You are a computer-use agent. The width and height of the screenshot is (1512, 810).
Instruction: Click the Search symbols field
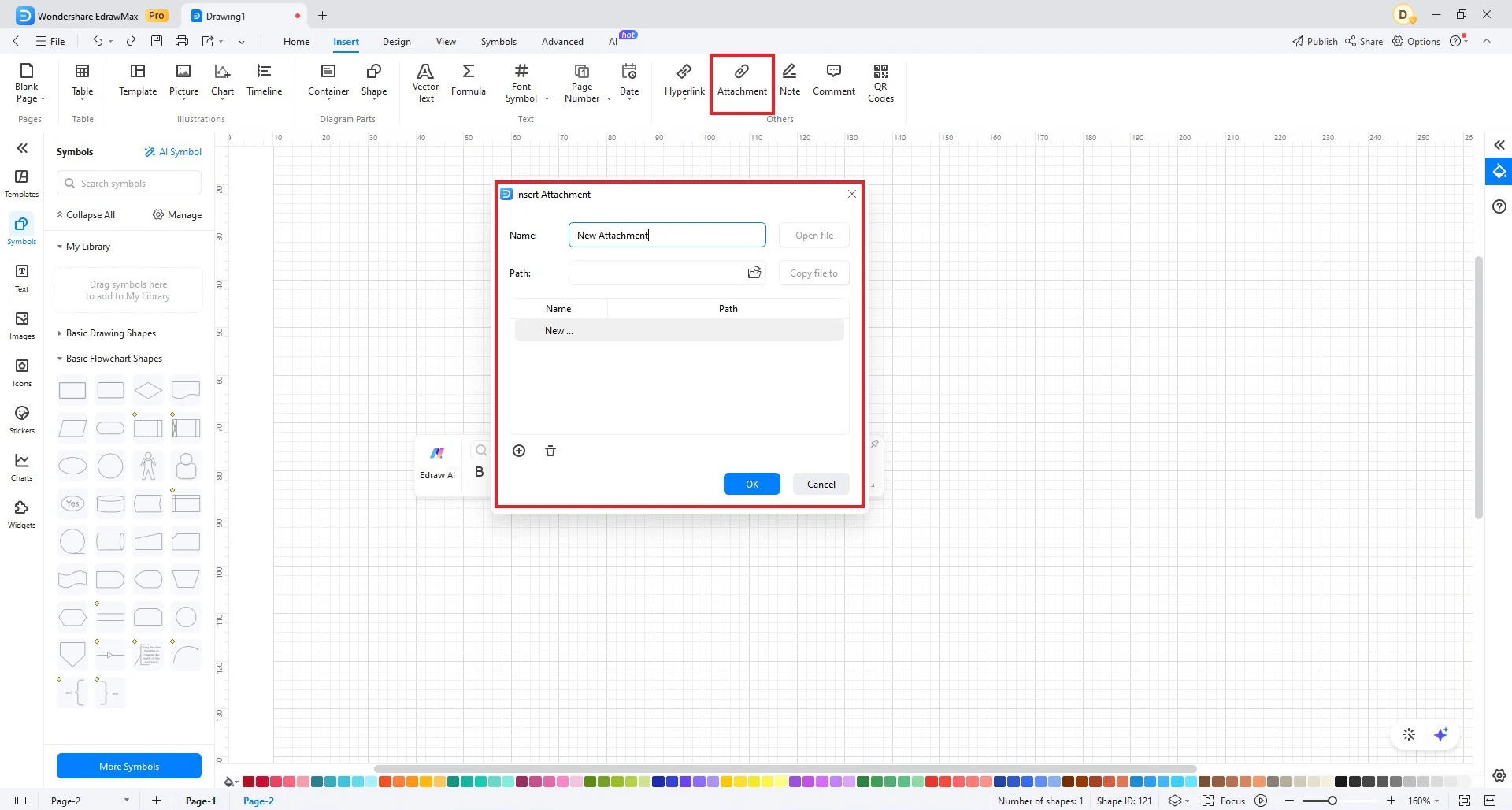coord(129,184)
